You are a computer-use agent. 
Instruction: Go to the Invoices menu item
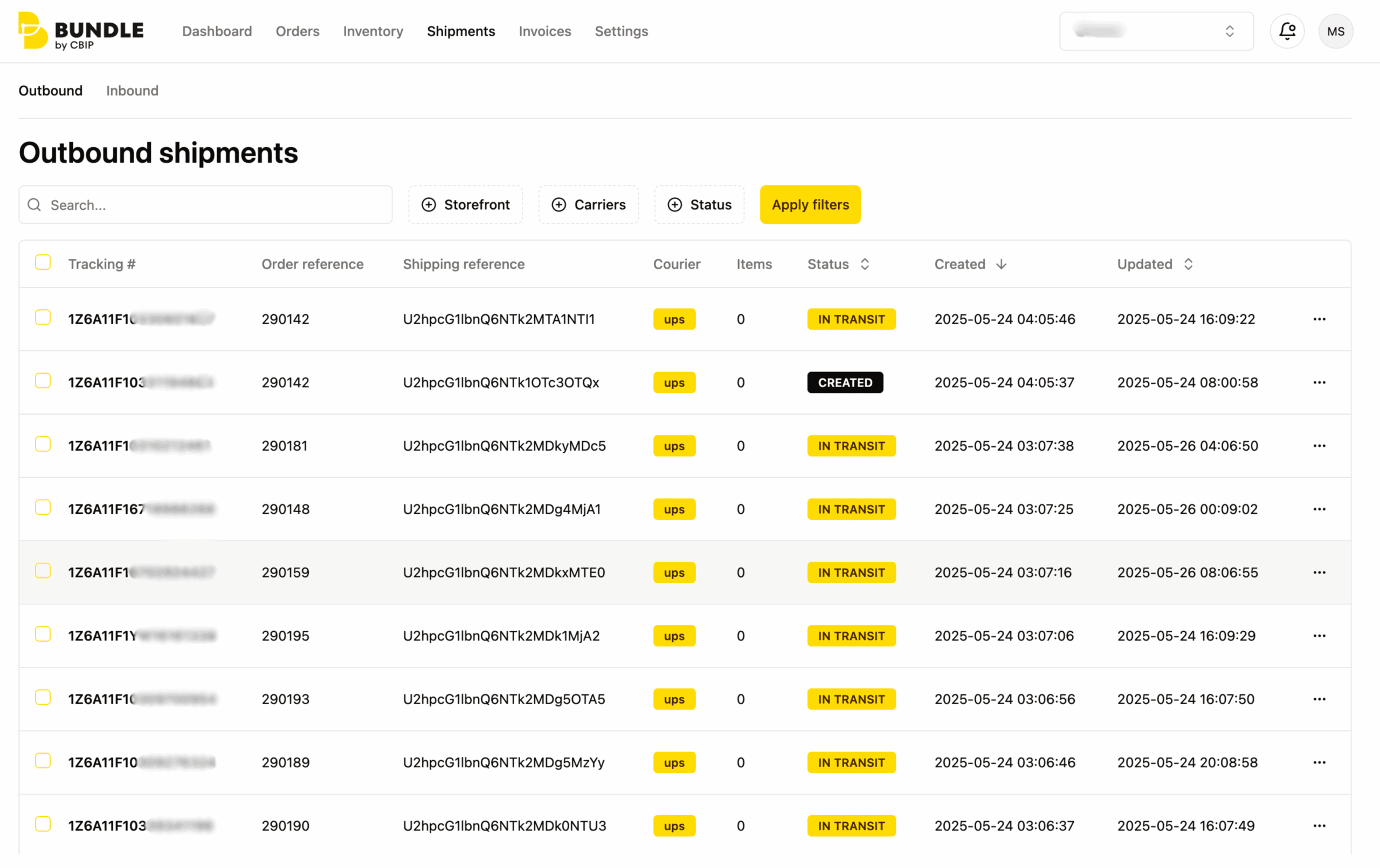pos(544,31)
